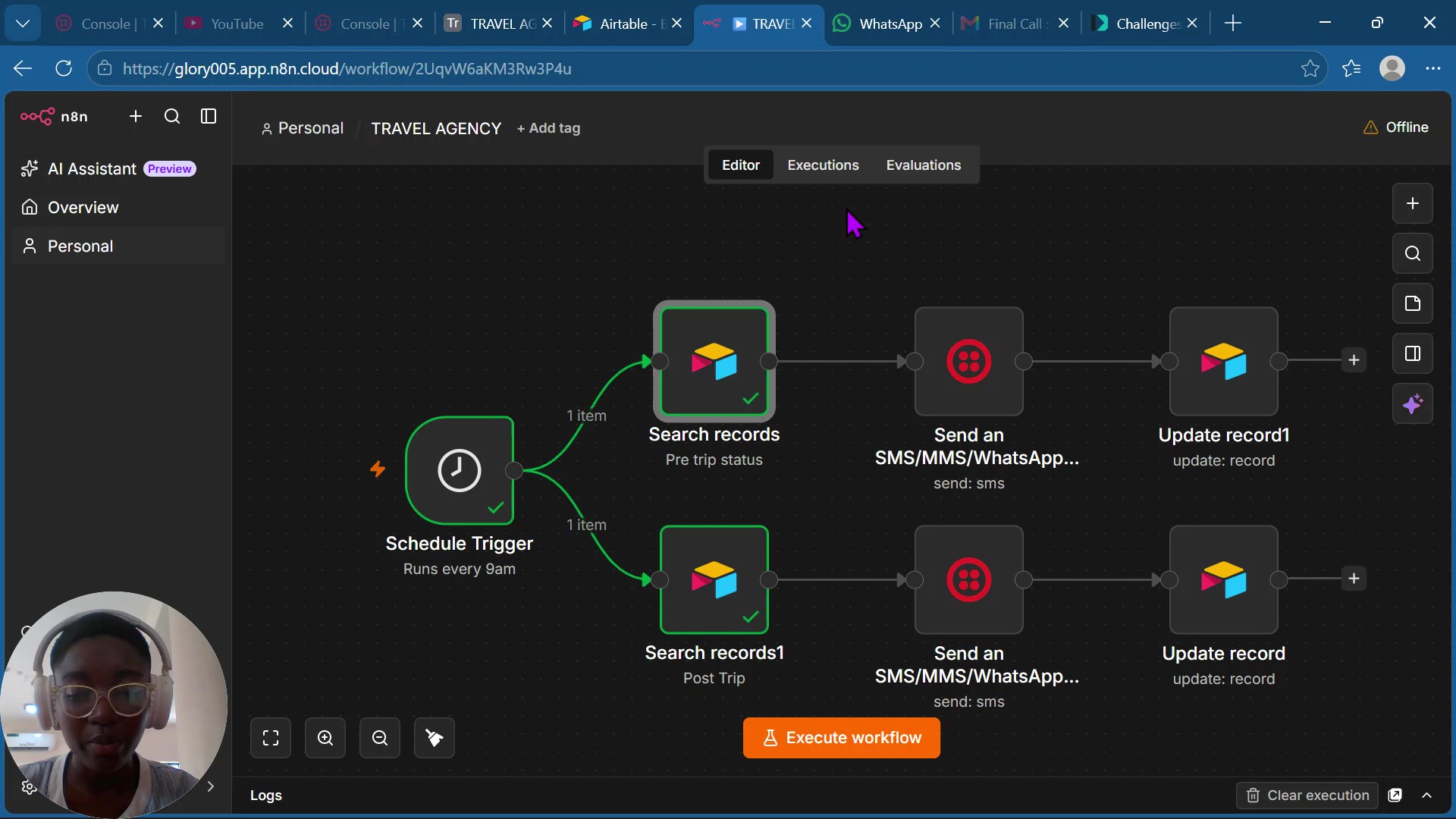Fit the workflow to view
The image size is (1456, 819).
[x=271, y=738]
